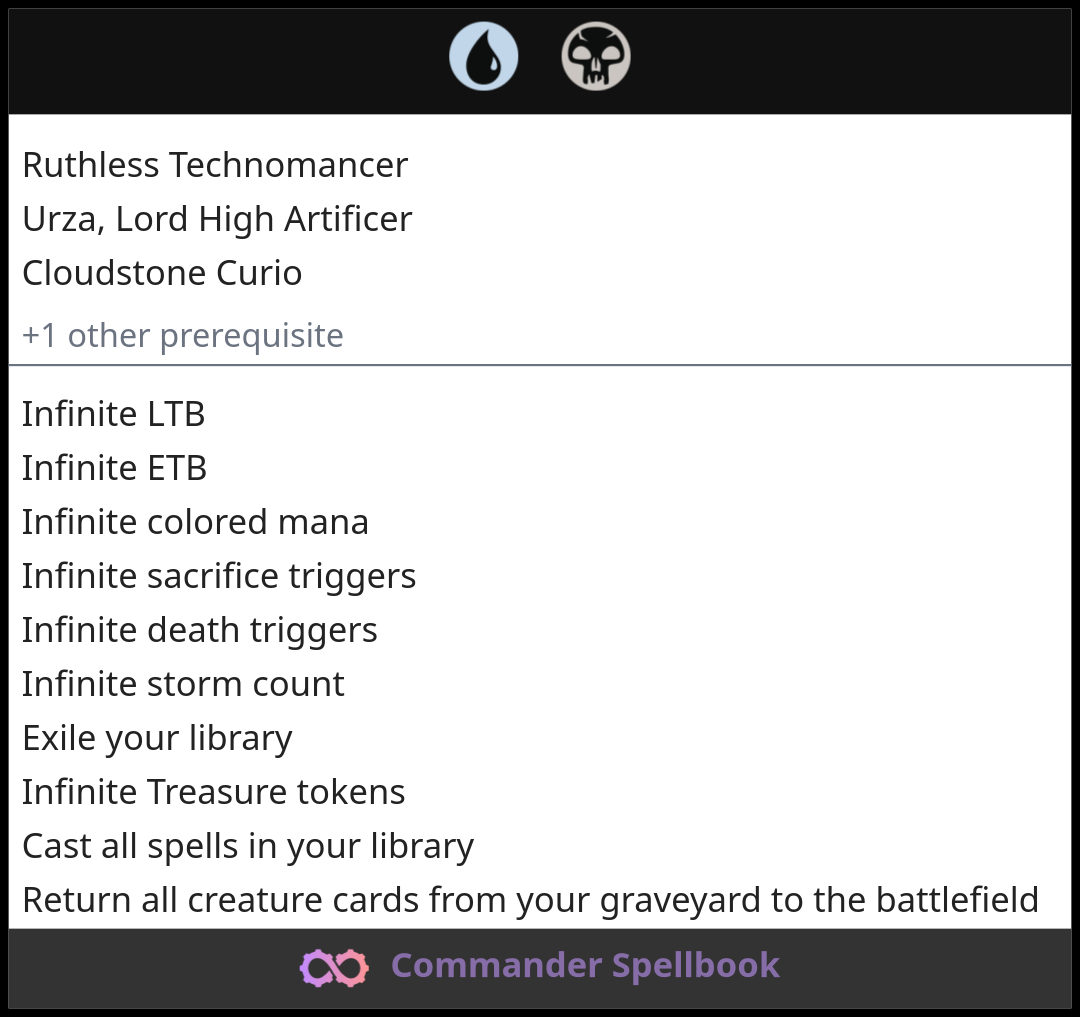
Task: Click the droplet inside the blue mana icon
Action: tap(484, 58)
